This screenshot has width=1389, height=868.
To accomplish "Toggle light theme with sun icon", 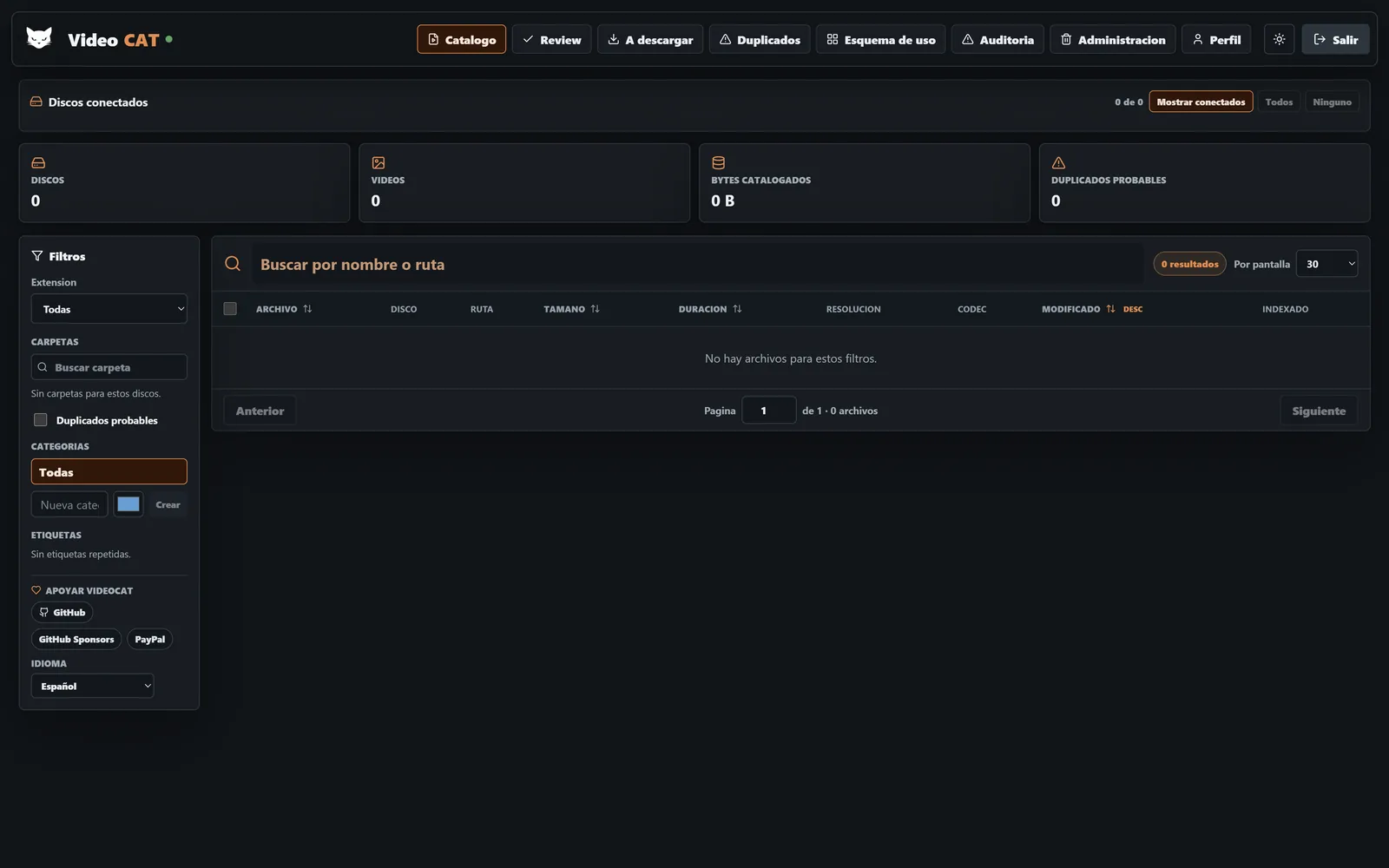I will pyautogui.click(x=1279, y=39).
